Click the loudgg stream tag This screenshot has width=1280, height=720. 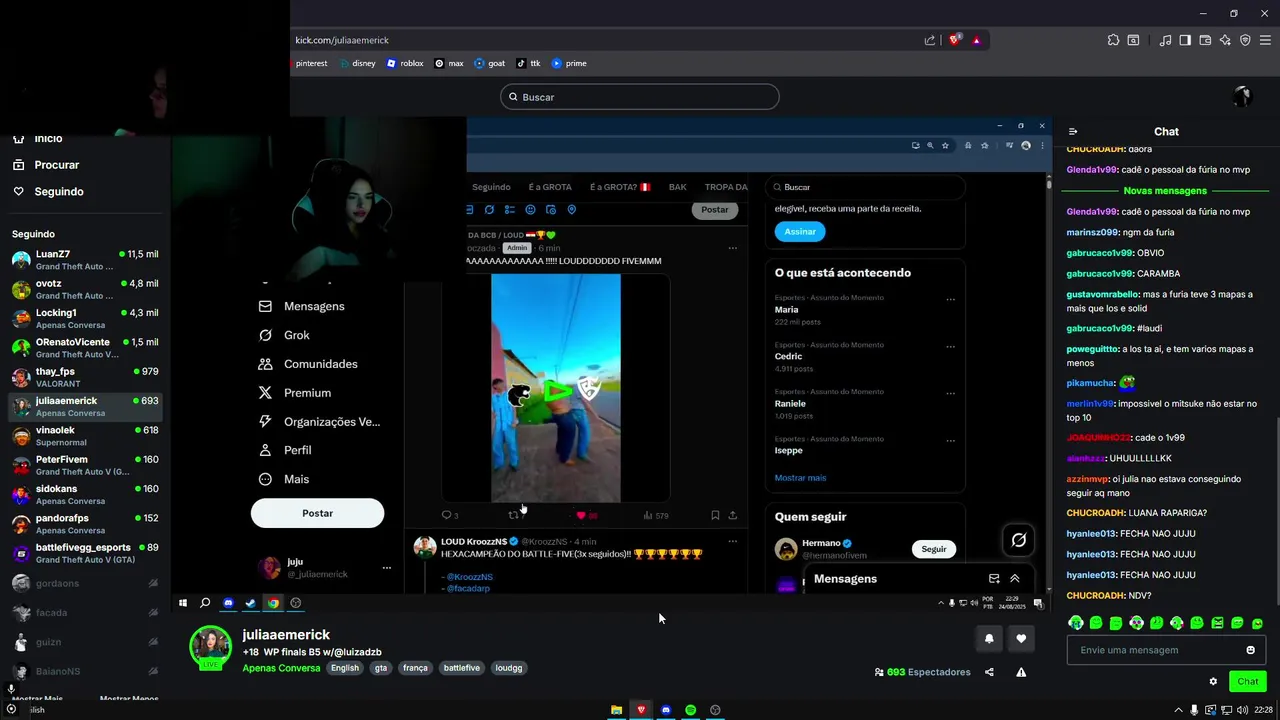tap(509, 668)
